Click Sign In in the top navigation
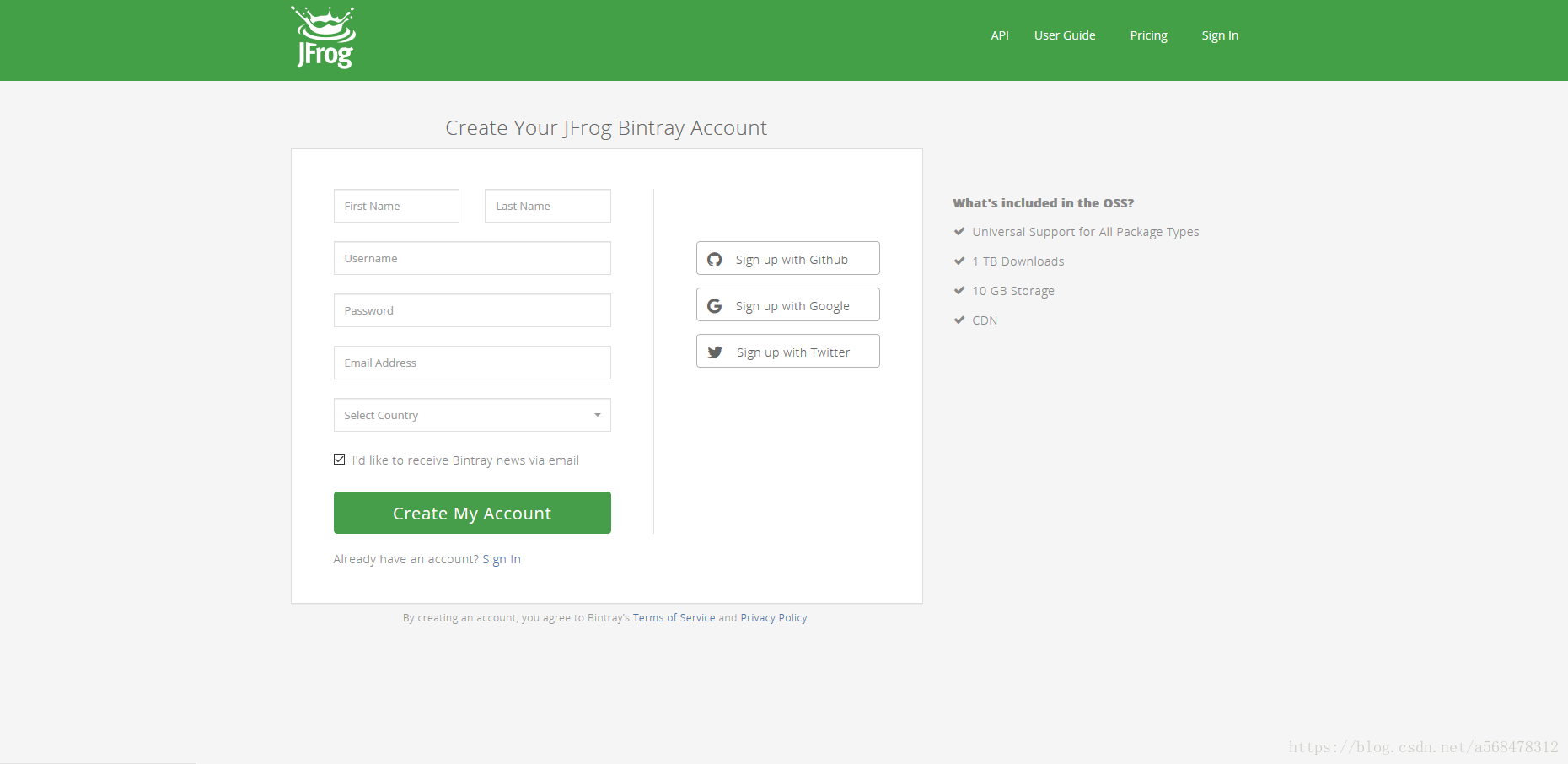This screenshot has width=1568, height=764. click(1220, 35)
